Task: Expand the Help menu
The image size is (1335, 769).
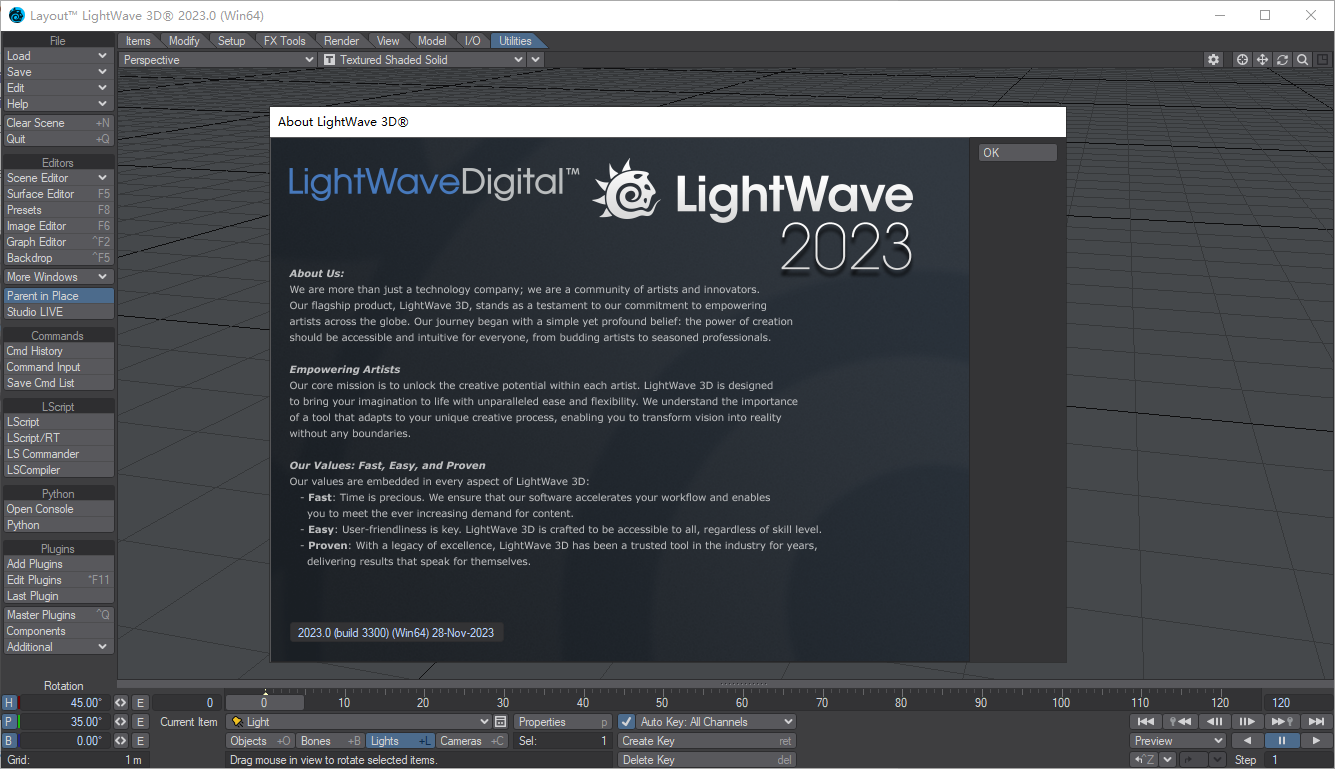Action: coord(58,104)
